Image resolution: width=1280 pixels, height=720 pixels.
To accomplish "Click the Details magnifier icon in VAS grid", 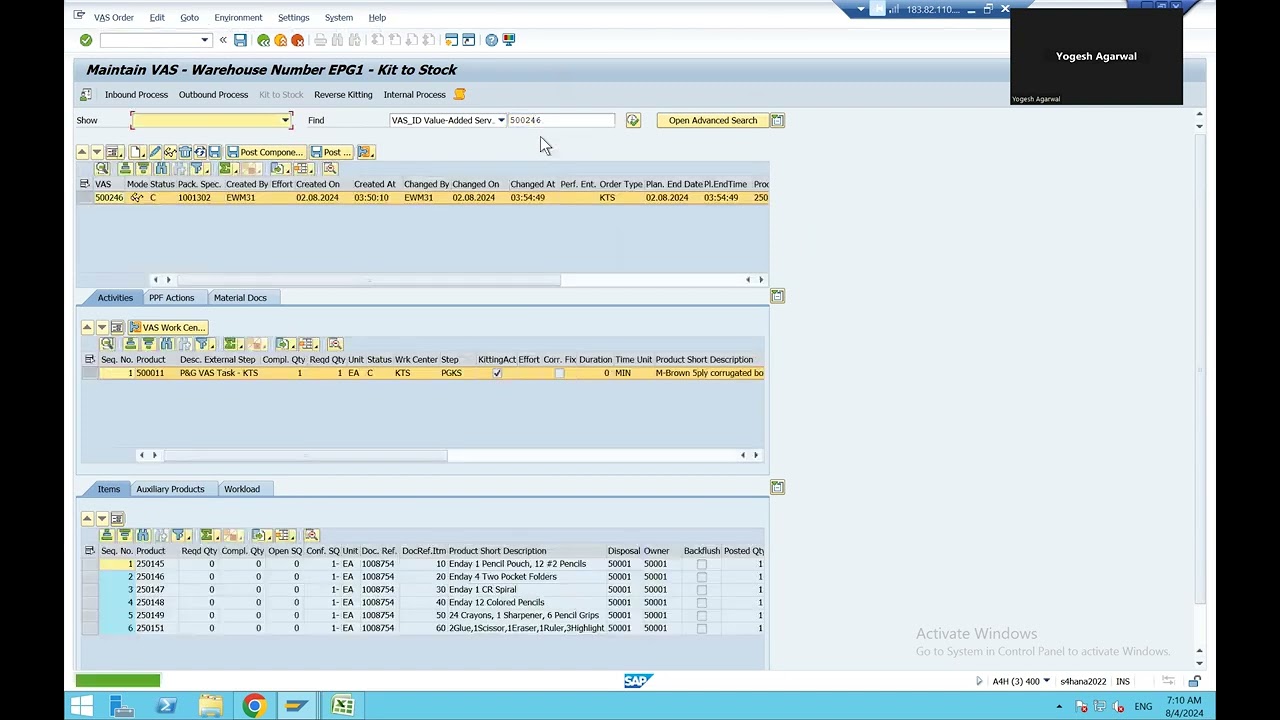I will tap(102, 169).
